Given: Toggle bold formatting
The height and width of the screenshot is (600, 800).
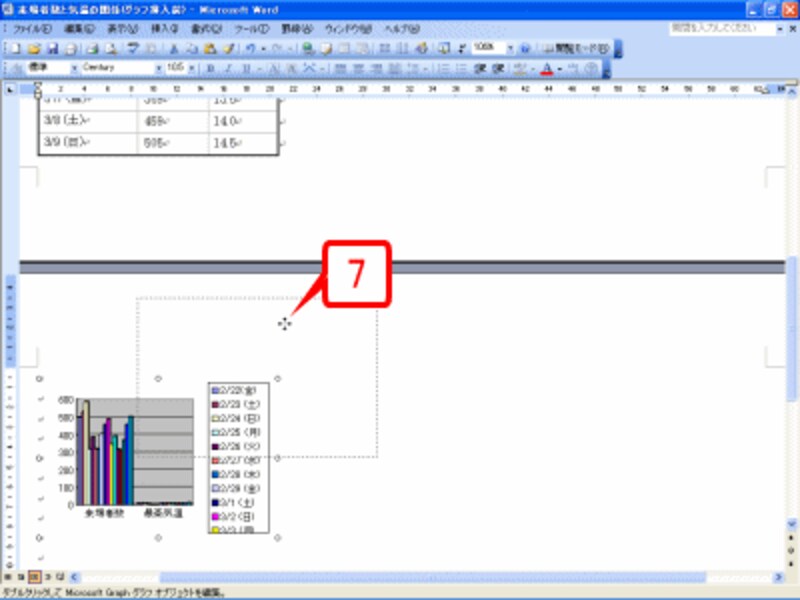Looking at the screenshot, I should tap(210, 68).
